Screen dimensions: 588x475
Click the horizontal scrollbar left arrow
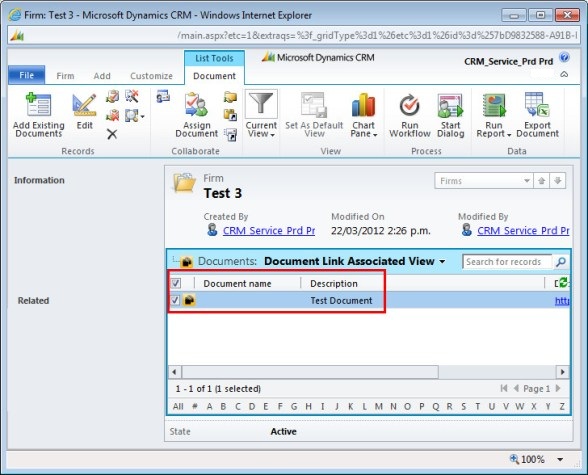(x=174, y=372)
